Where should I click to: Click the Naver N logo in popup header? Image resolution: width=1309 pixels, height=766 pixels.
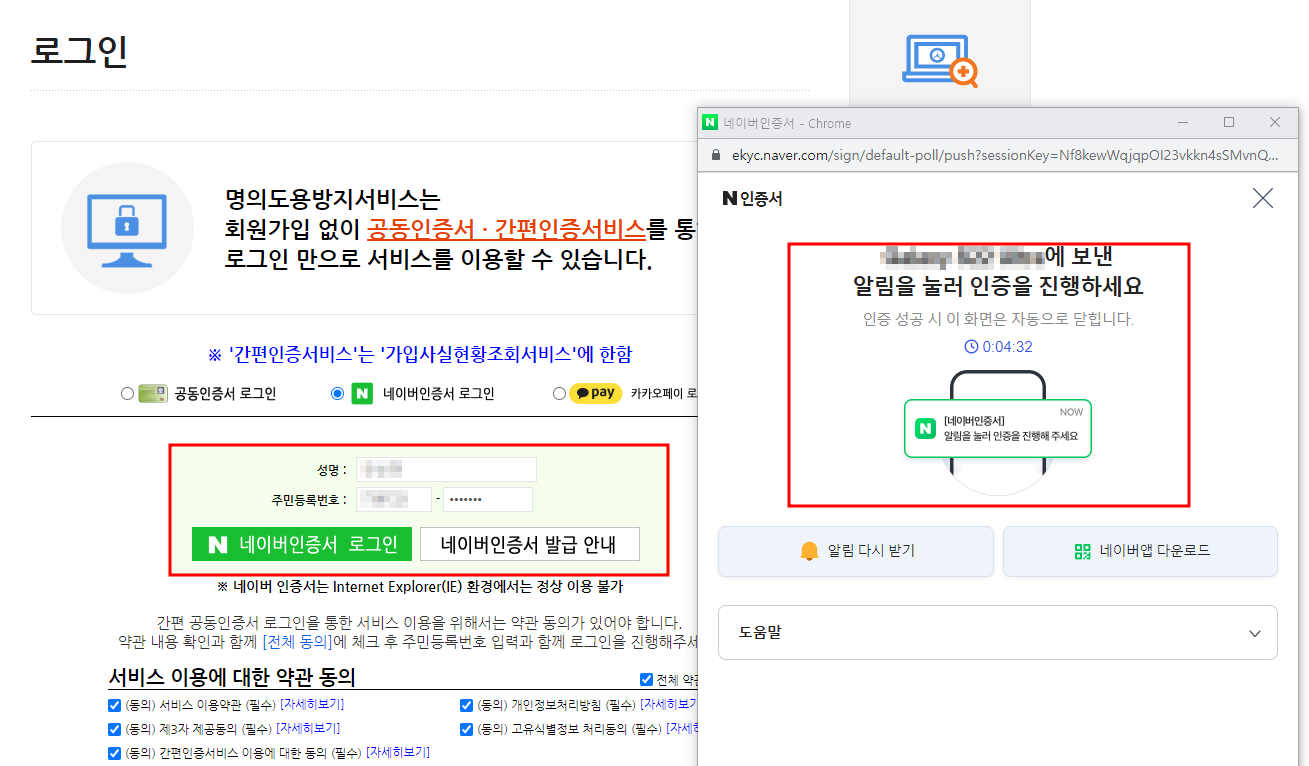(729, 199)
